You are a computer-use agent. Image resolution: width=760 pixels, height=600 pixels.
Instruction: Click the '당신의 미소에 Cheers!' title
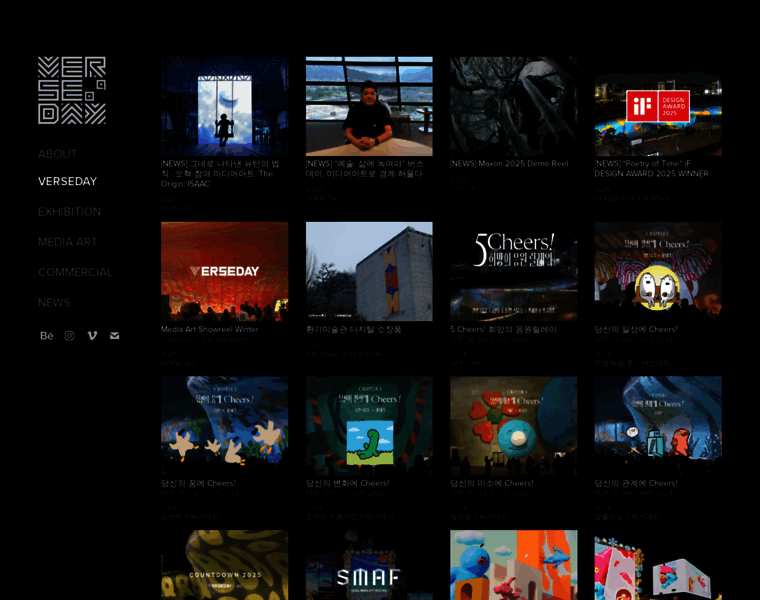[x=492, y=483]
